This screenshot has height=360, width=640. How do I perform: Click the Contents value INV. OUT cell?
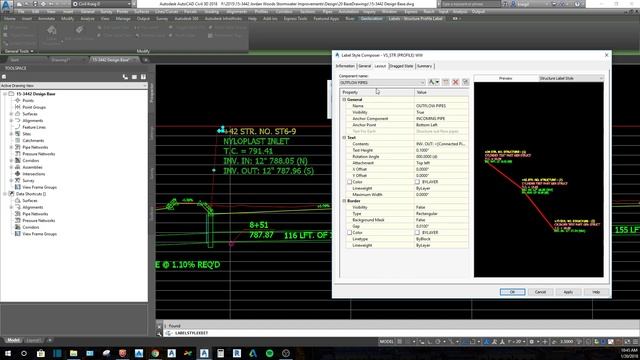point(441,144)
